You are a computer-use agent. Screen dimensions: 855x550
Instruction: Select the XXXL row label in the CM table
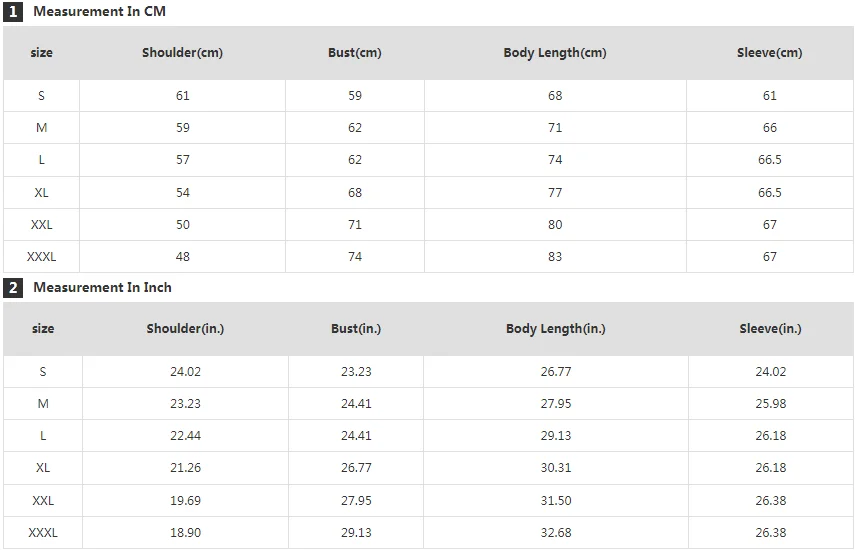(x=42, y=257)
